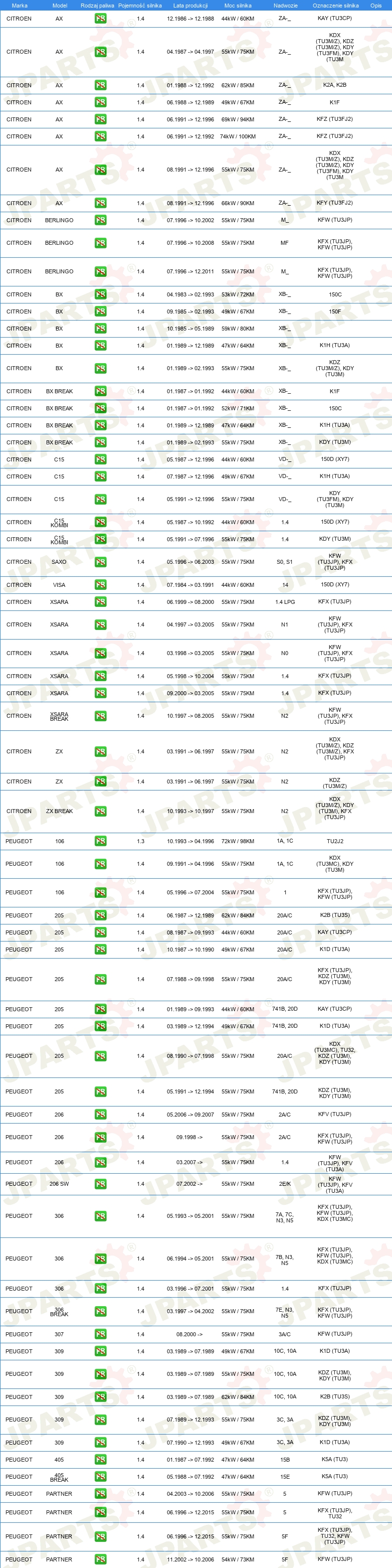Click fuel icon in AX 62kW / 85KM row
The height and width of the screenshot is (1568, 392).
tap(100, 85)
